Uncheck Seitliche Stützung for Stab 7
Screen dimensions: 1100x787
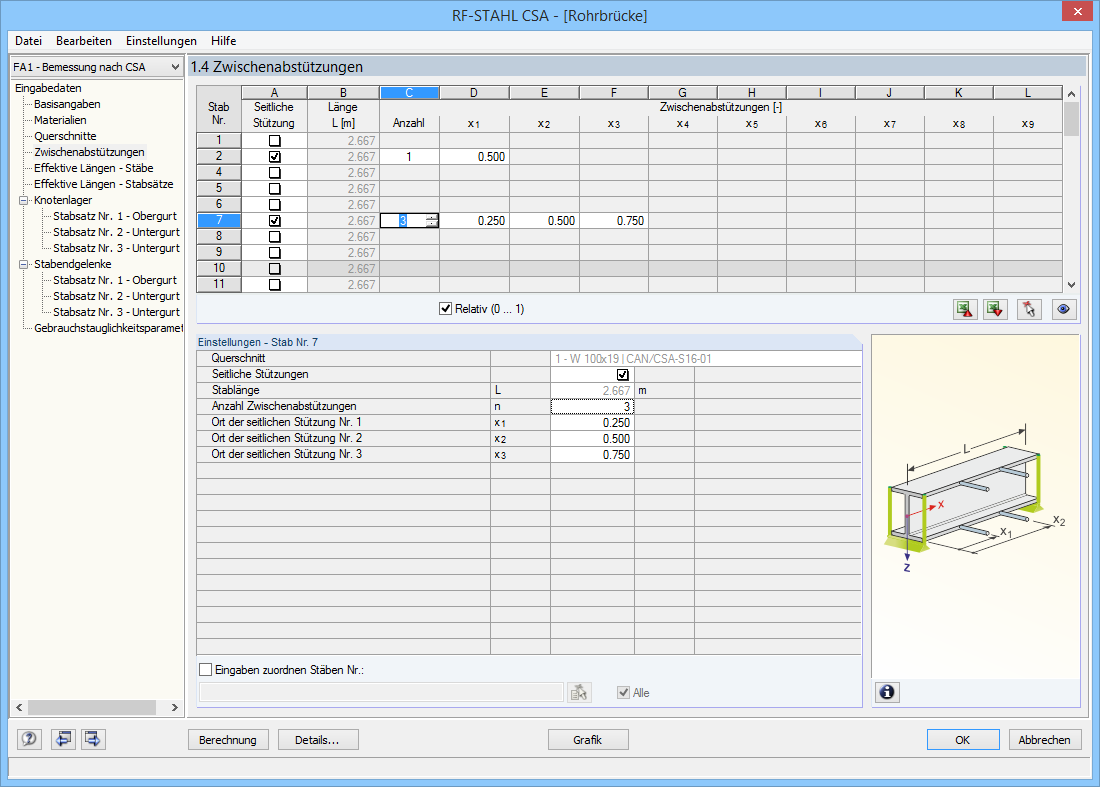point(274,220)
